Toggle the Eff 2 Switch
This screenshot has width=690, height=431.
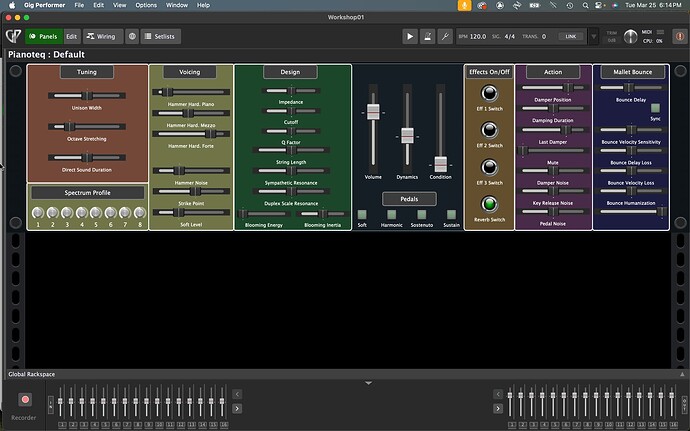coord(489,130)
